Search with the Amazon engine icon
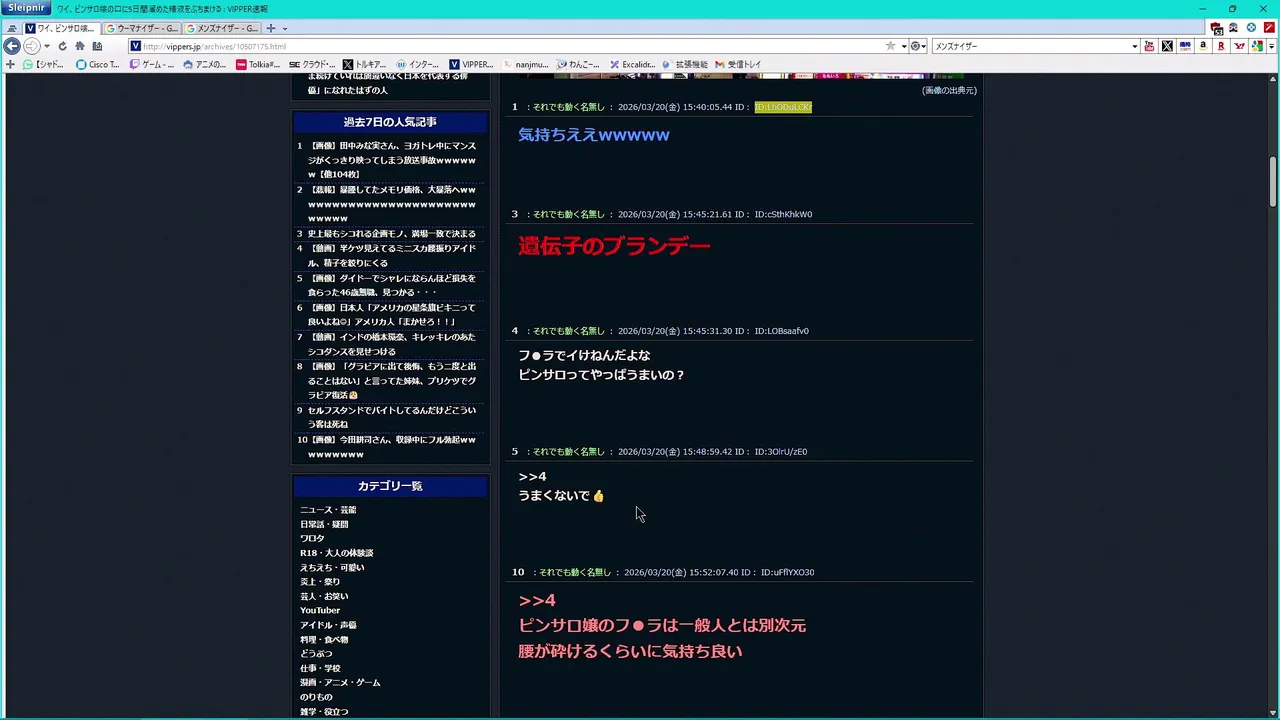1280x720 pixels. pyautogui.click(x=1203, y=46)
